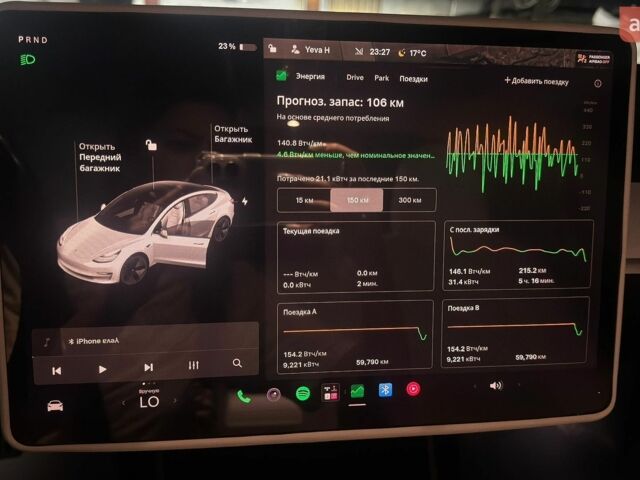Search media with the magnifier icon
Image resolution: width=640 pixels, height=480 pixels.
tap(237, 363)
